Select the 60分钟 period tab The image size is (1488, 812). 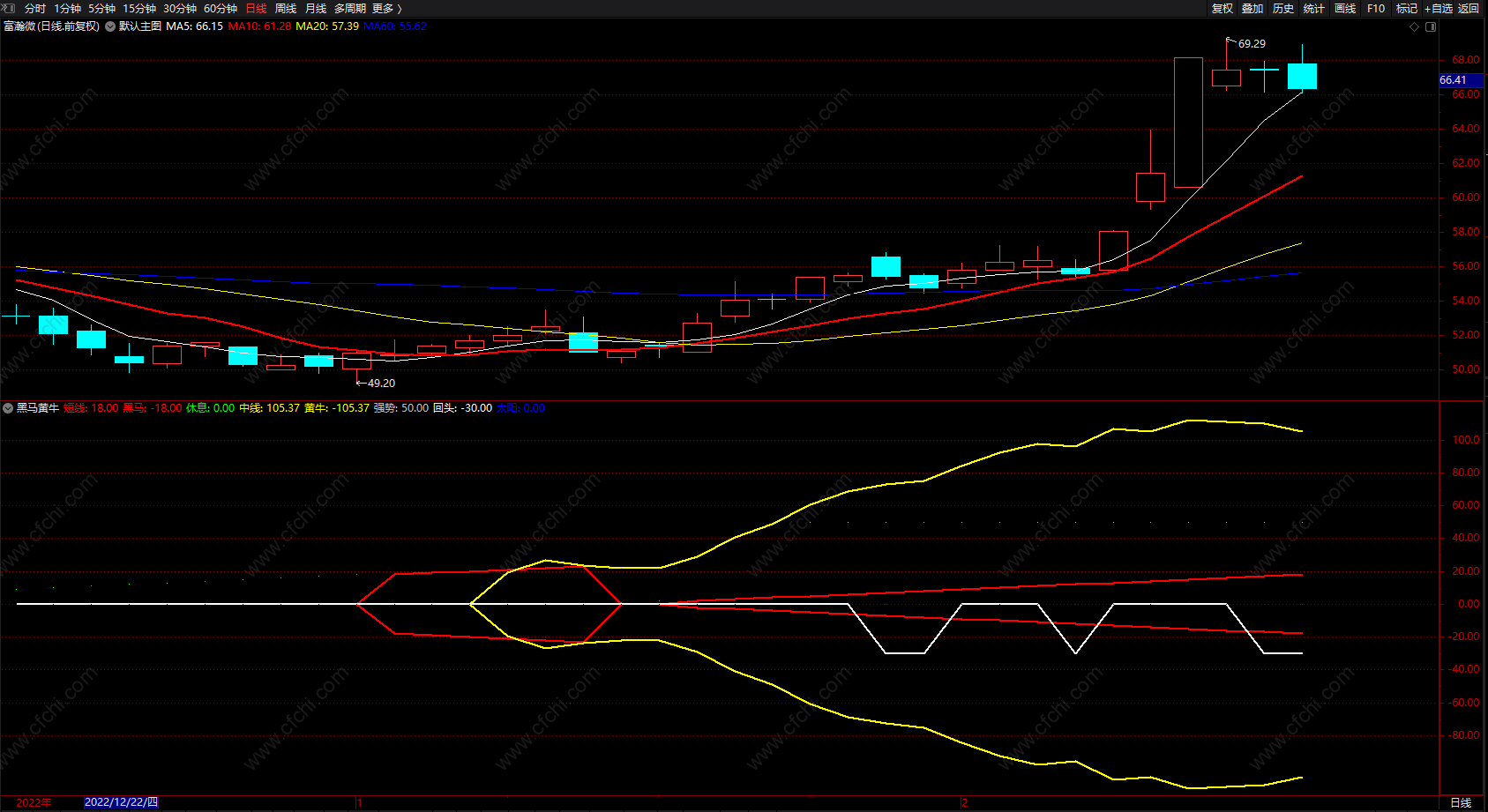[221, 9]
